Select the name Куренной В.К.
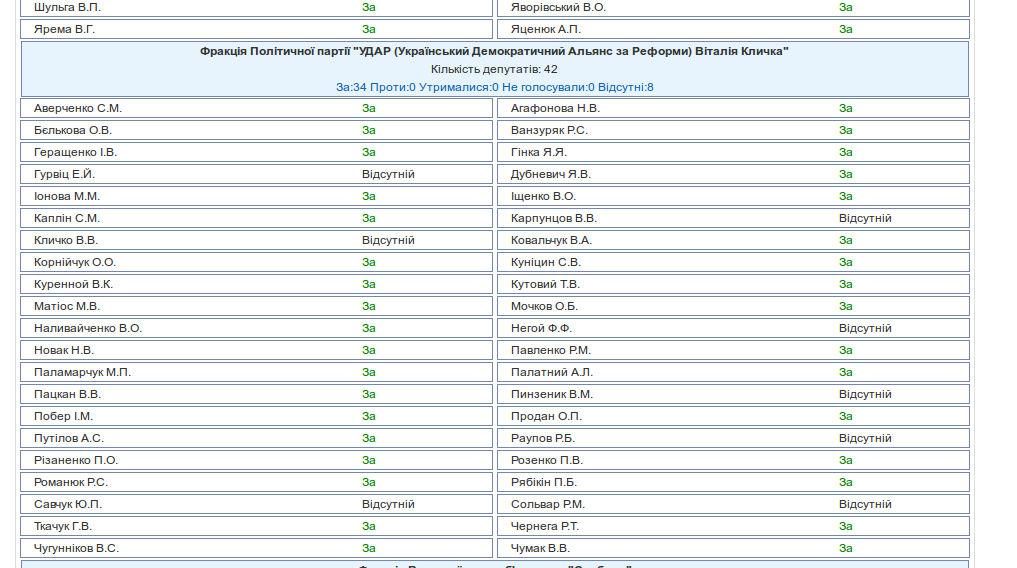Image resolution: width=1017 pixels, height=568 pixels. 73,285
